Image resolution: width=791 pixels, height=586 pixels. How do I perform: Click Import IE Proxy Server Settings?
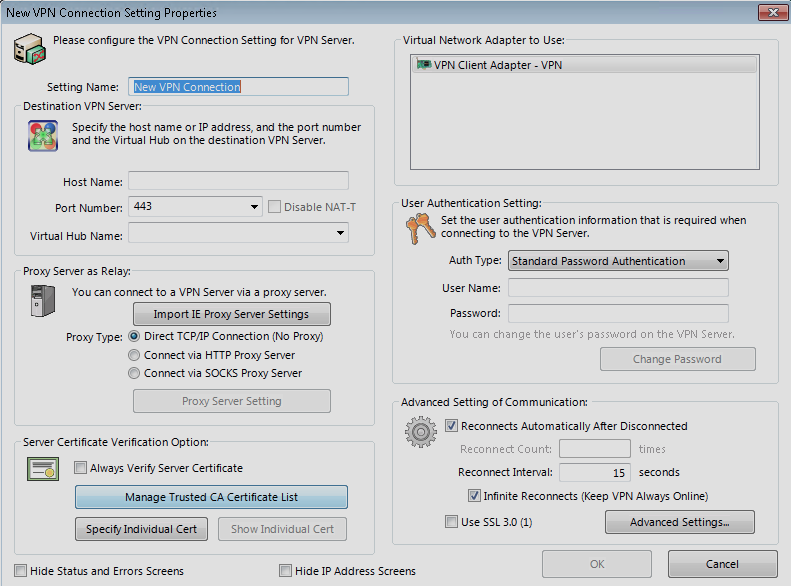[231, 314]
